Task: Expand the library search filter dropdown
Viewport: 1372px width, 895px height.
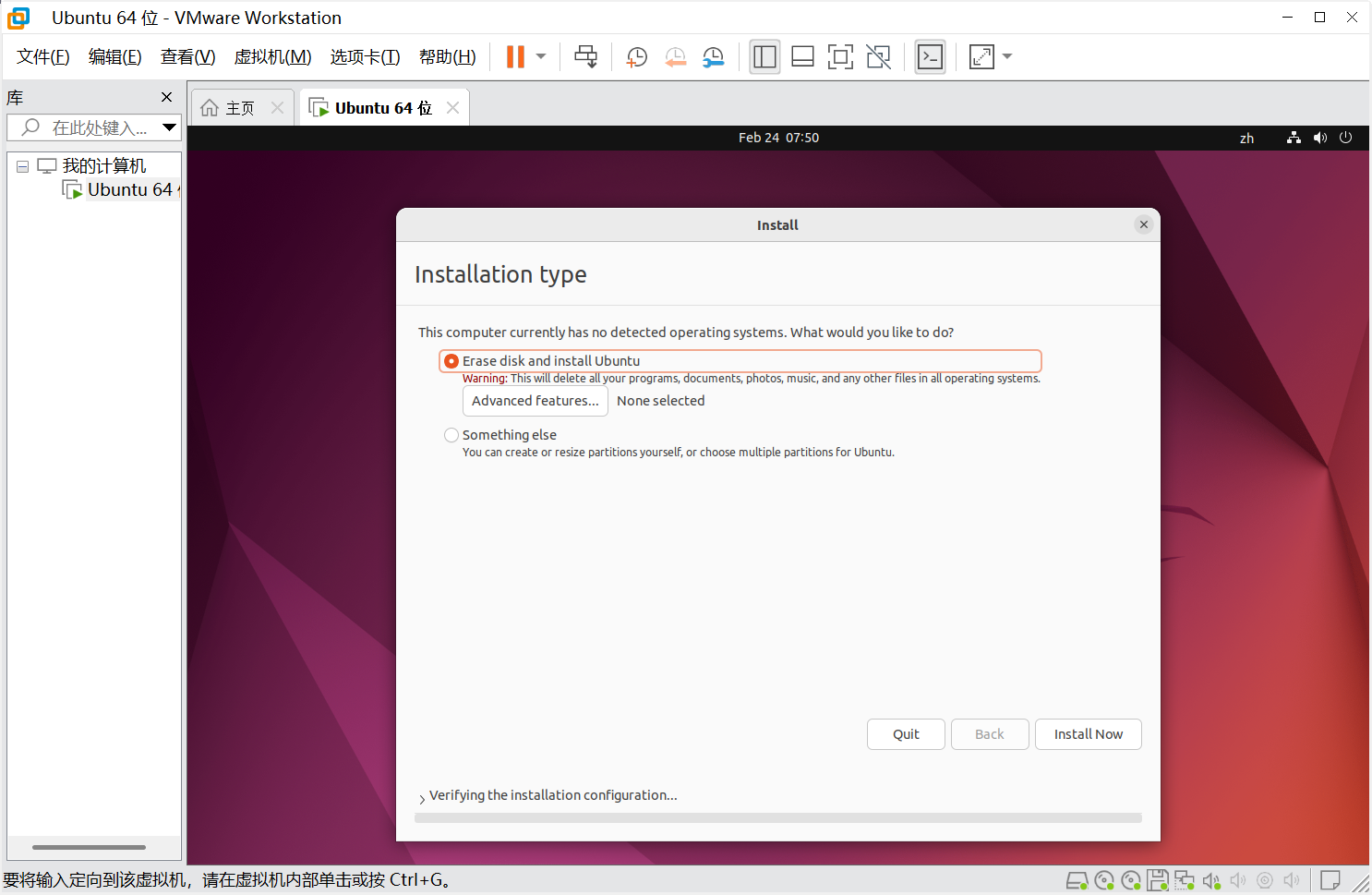Action: click(x=169, y=127)
